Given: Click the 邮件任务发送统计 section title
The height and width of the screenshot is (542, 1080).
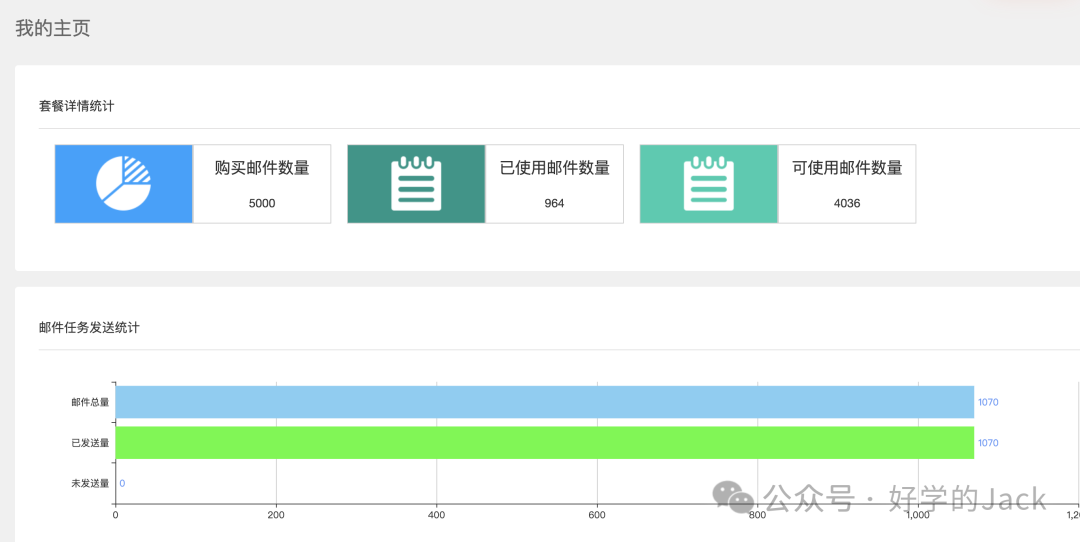Looking at the screenshot, I should pyautogui.click(x=90, y=328).
